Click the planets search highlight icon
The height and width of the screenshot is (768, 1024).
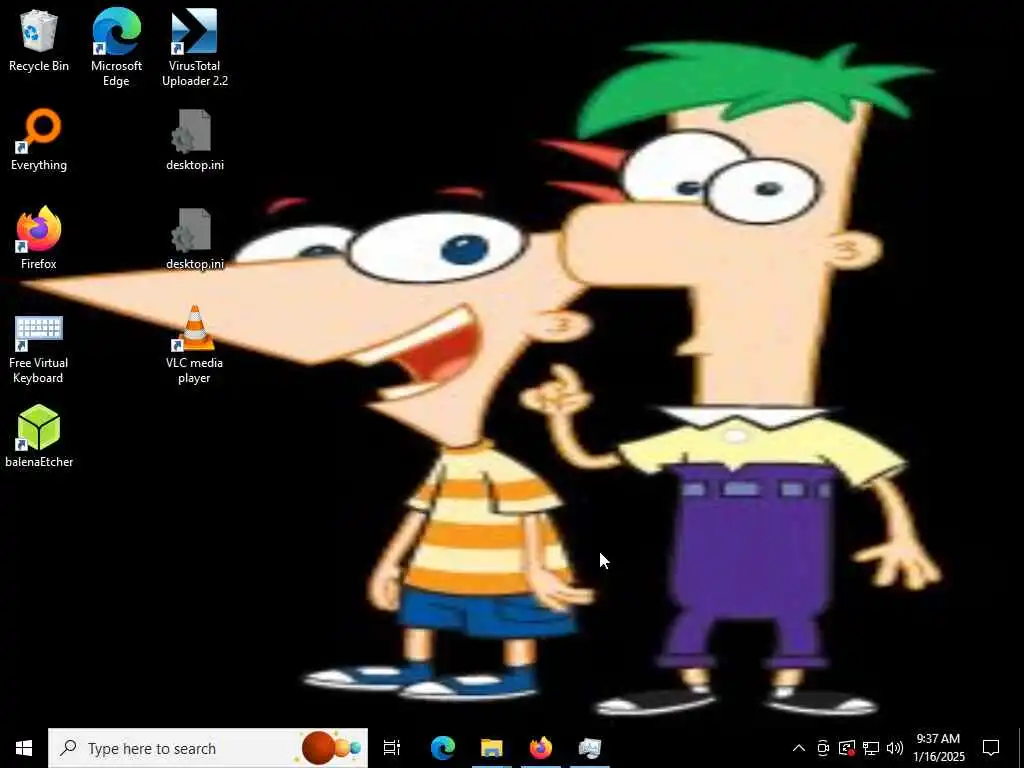pos(331,748)
